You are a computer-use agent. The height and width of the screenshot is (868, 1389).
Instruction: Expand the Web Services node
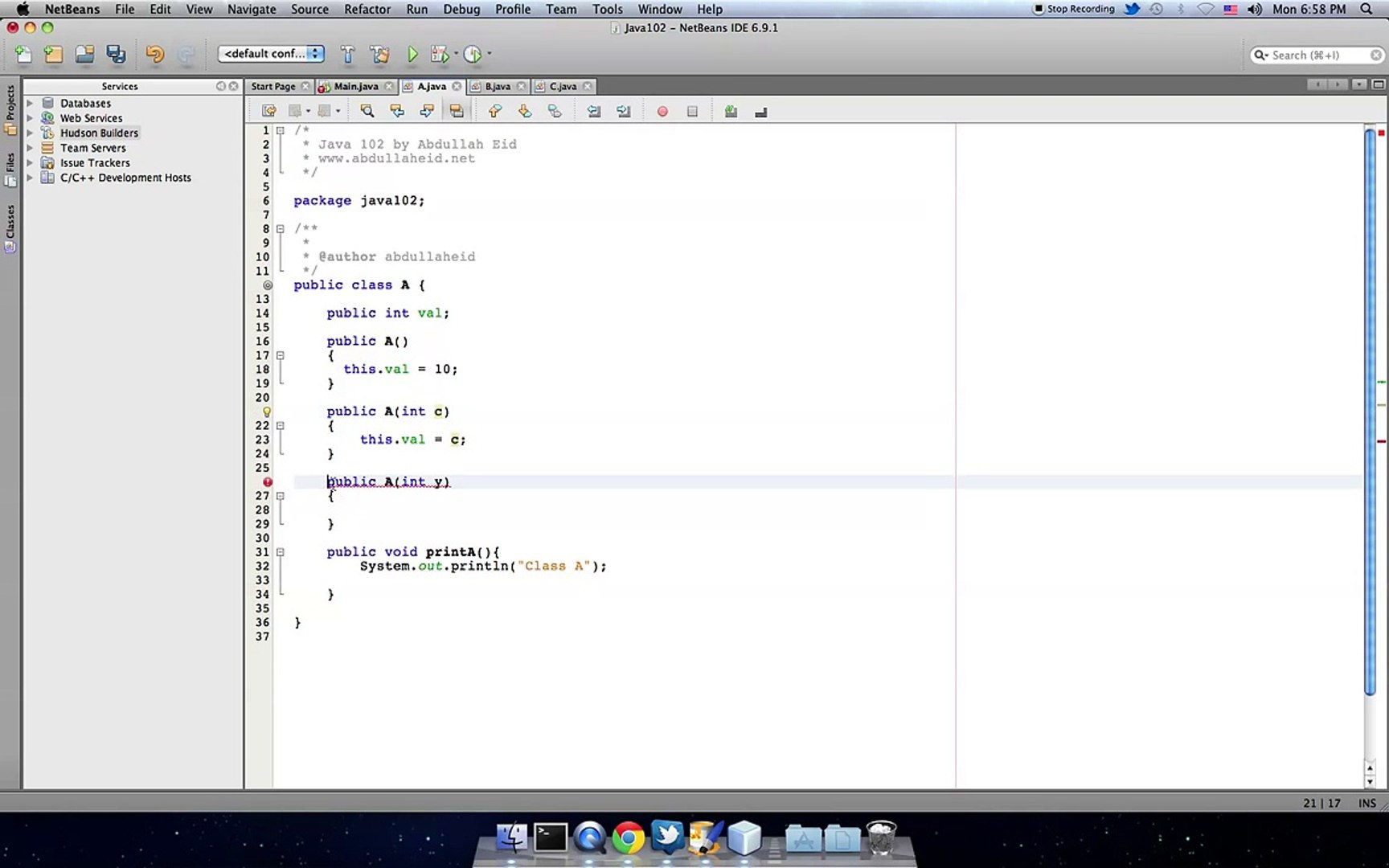[31, 117]
